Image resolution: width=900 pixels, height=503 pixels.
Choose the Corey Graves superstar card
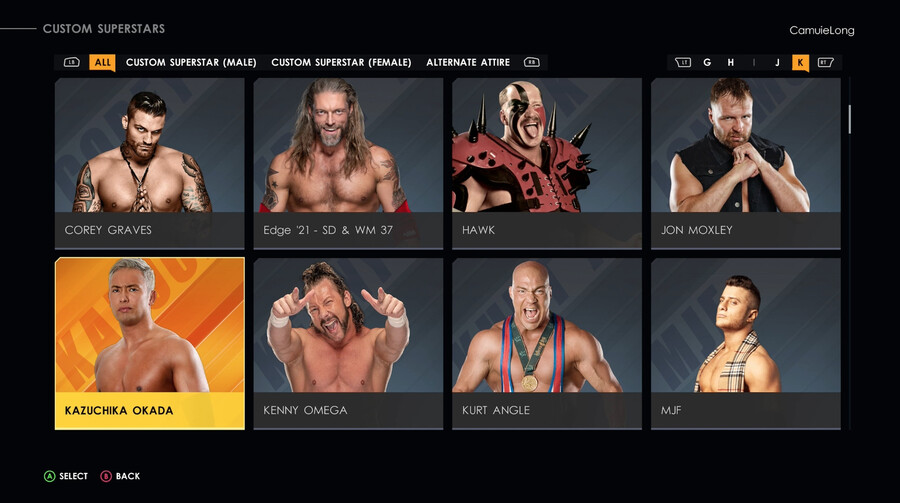149,164
